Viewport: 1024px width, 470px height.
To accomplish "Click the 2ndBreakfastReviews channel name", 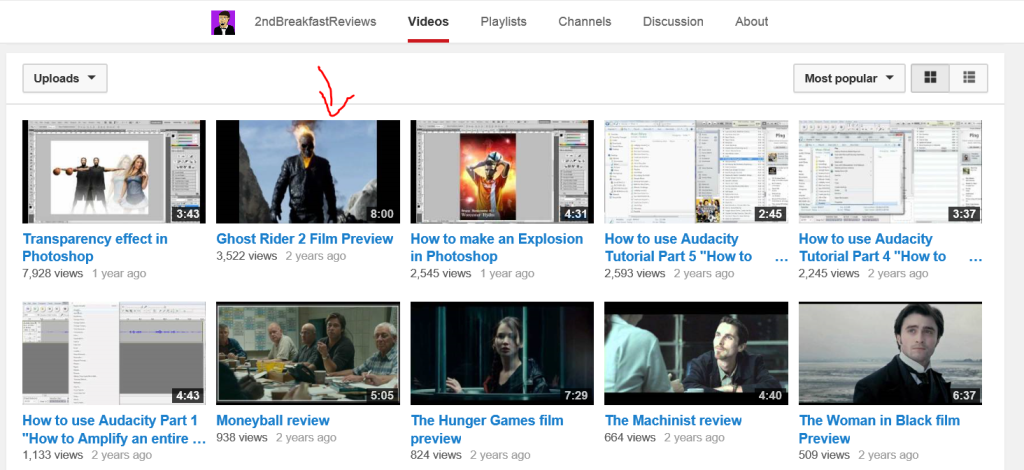I will (315, 22).
